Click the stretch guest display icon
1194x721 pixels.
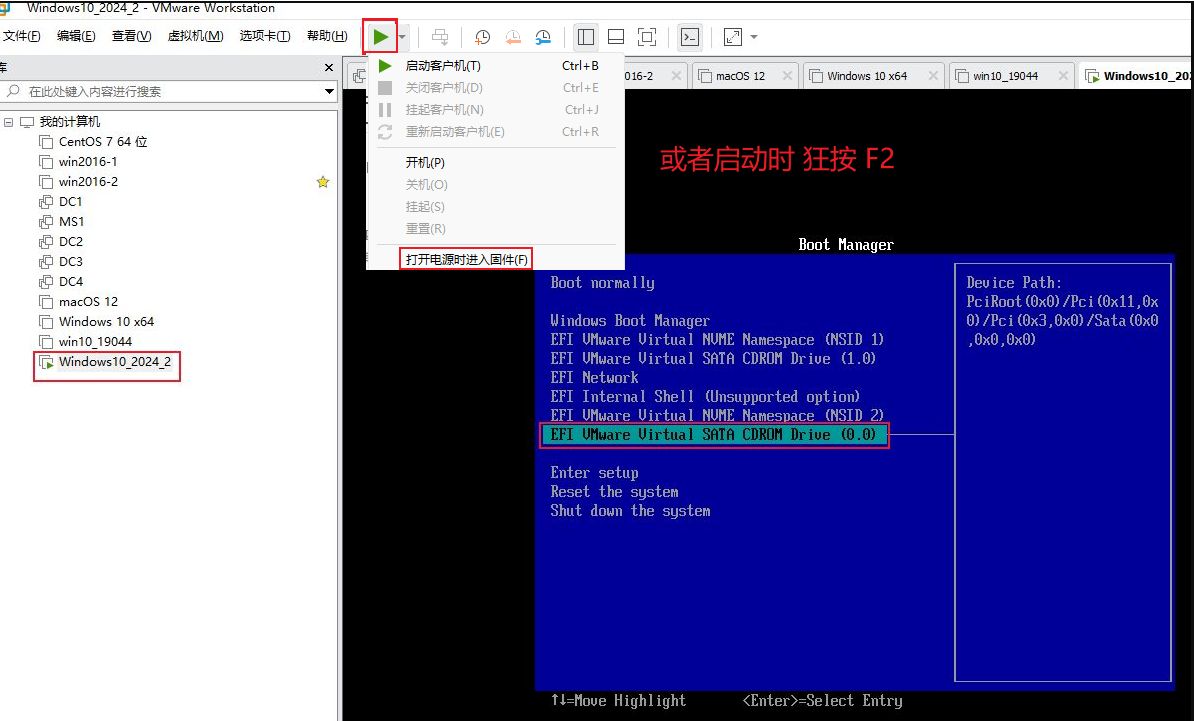(x=733, y=37)
